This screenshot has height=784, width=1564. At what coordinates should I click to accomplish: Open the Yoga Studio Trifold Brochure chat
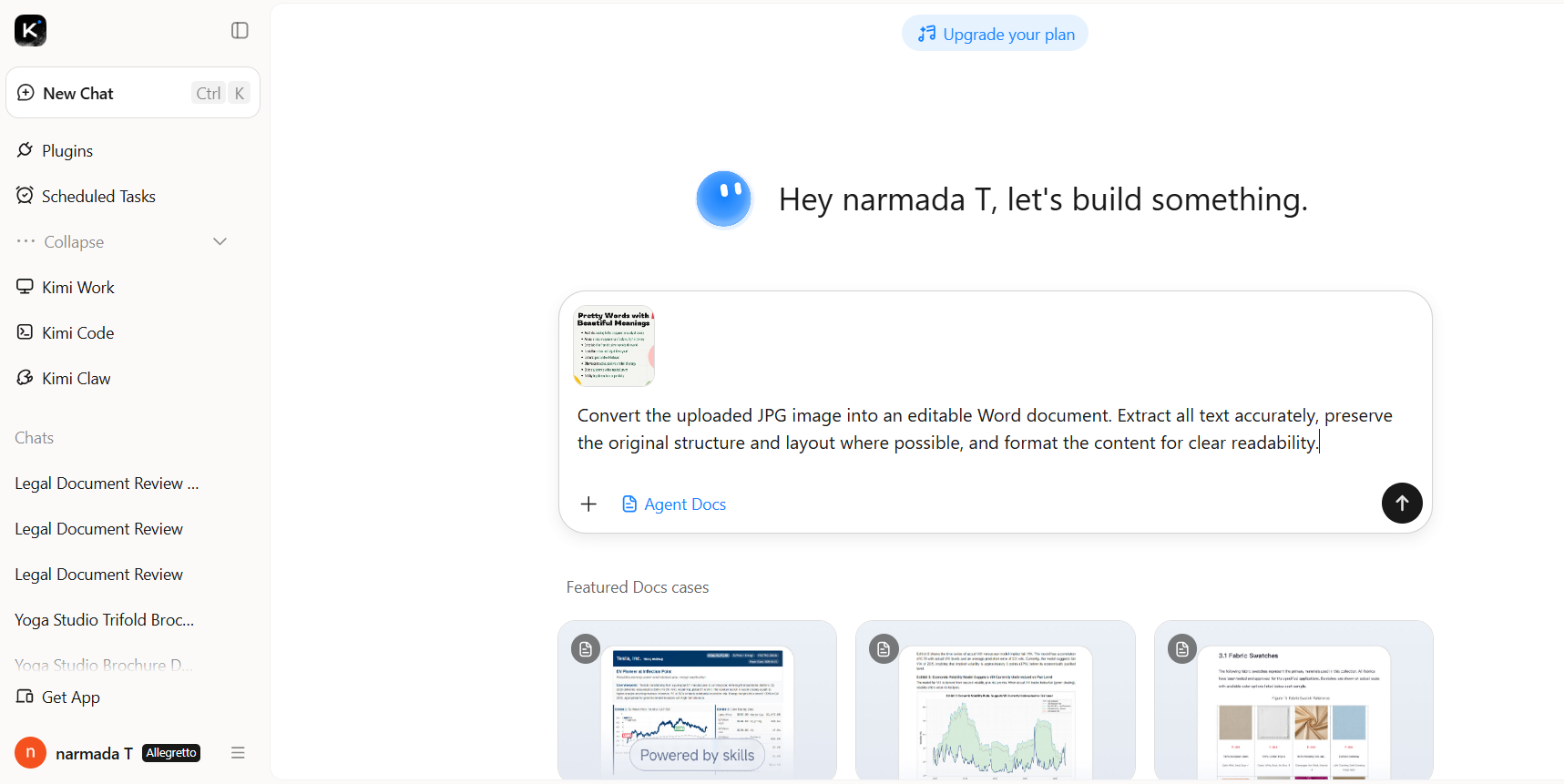tap(105, 620)
